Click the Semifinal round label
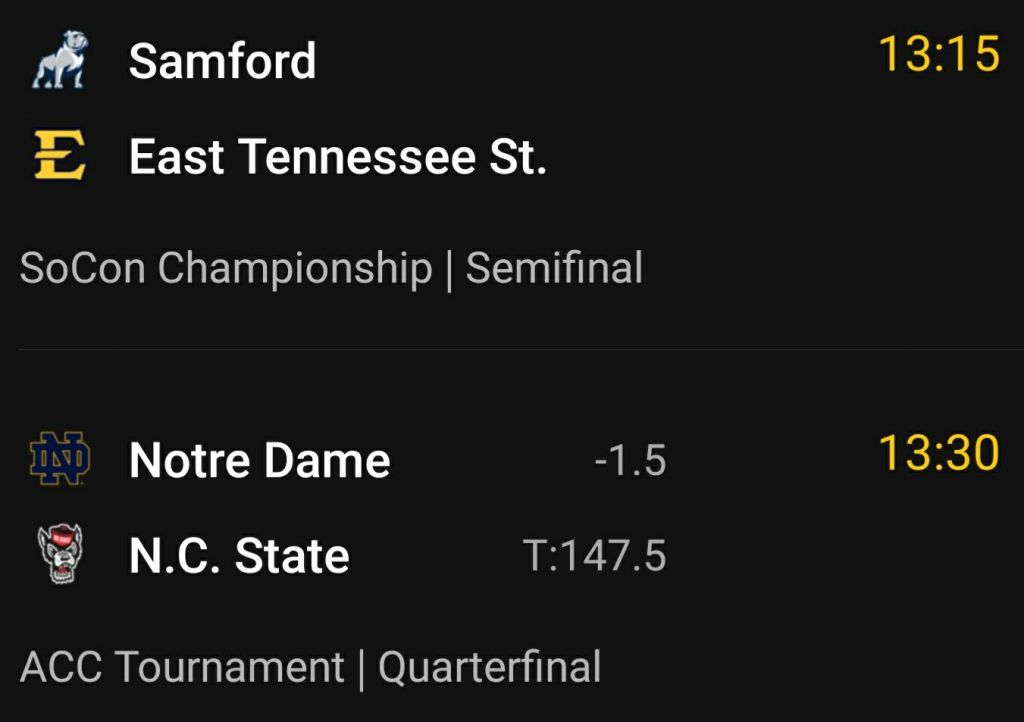The height and width of the screenshot is (722, 1024). point(554,268)
